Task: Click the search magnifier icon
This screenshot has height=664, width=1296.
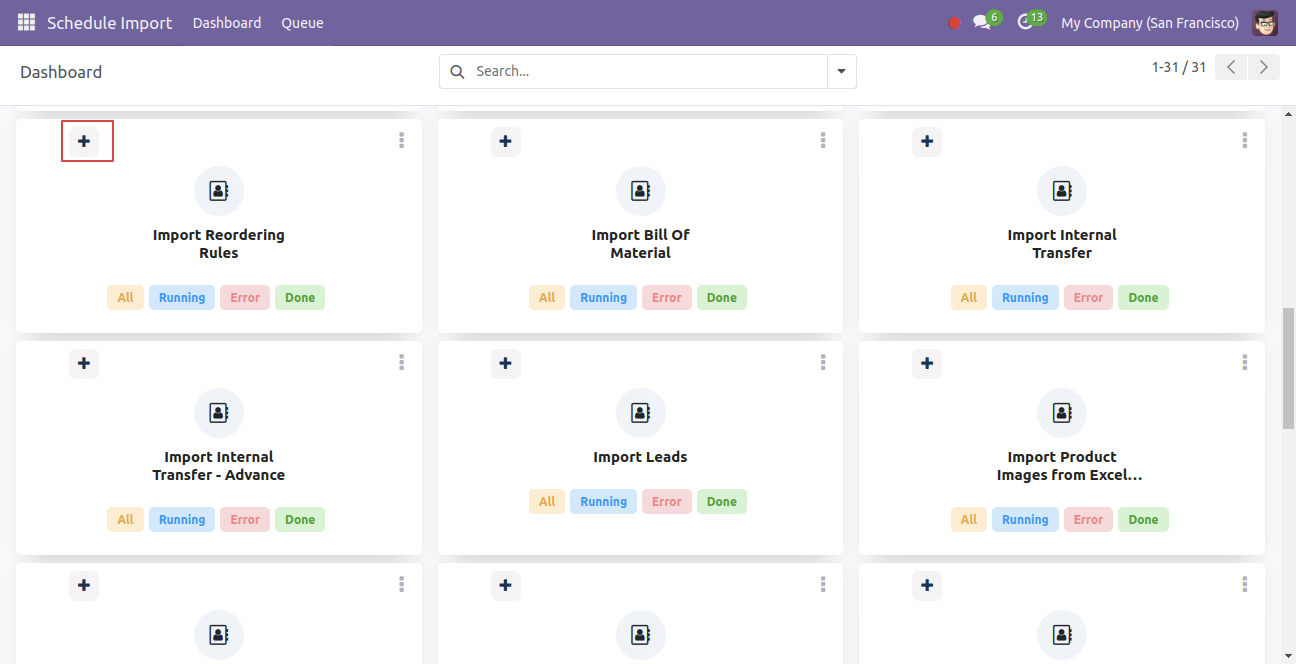Action: pos(457,71)
